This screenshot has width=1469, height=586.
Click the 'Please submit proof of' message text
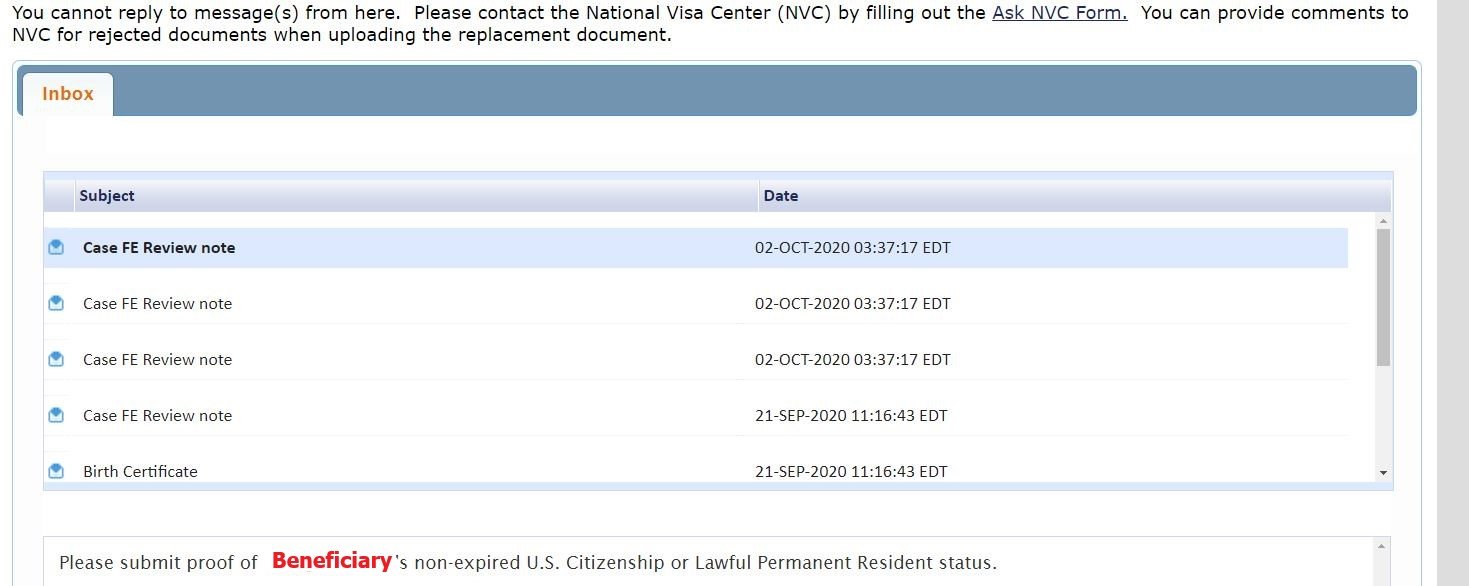click(x=158, y=563)
